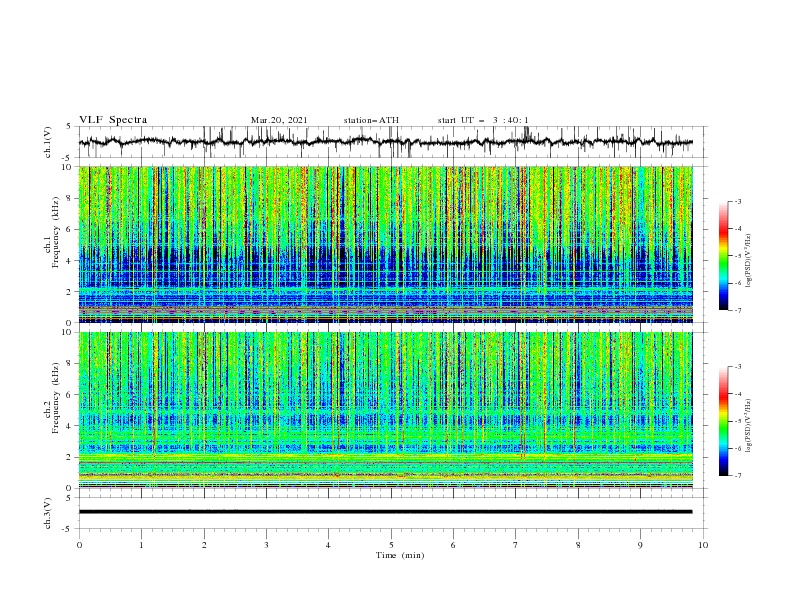The image size is (792, 612).
Task: Click the ch.1 voltage waveform trace
Action: click(x=386, y=142)
